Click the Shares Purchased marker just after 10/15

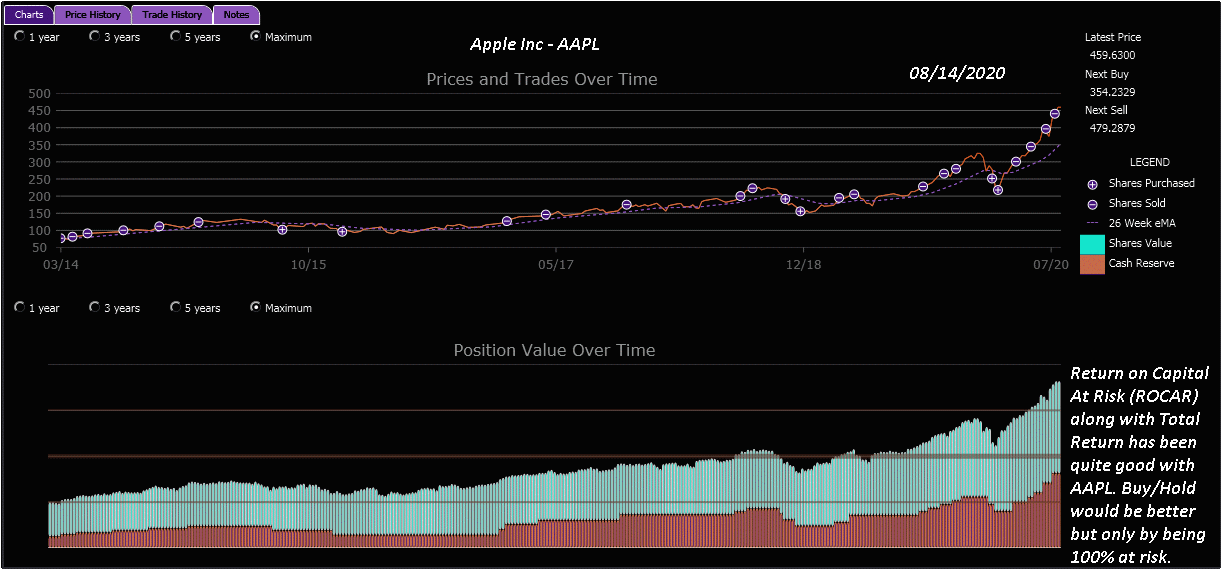click(x=342, y=231)
